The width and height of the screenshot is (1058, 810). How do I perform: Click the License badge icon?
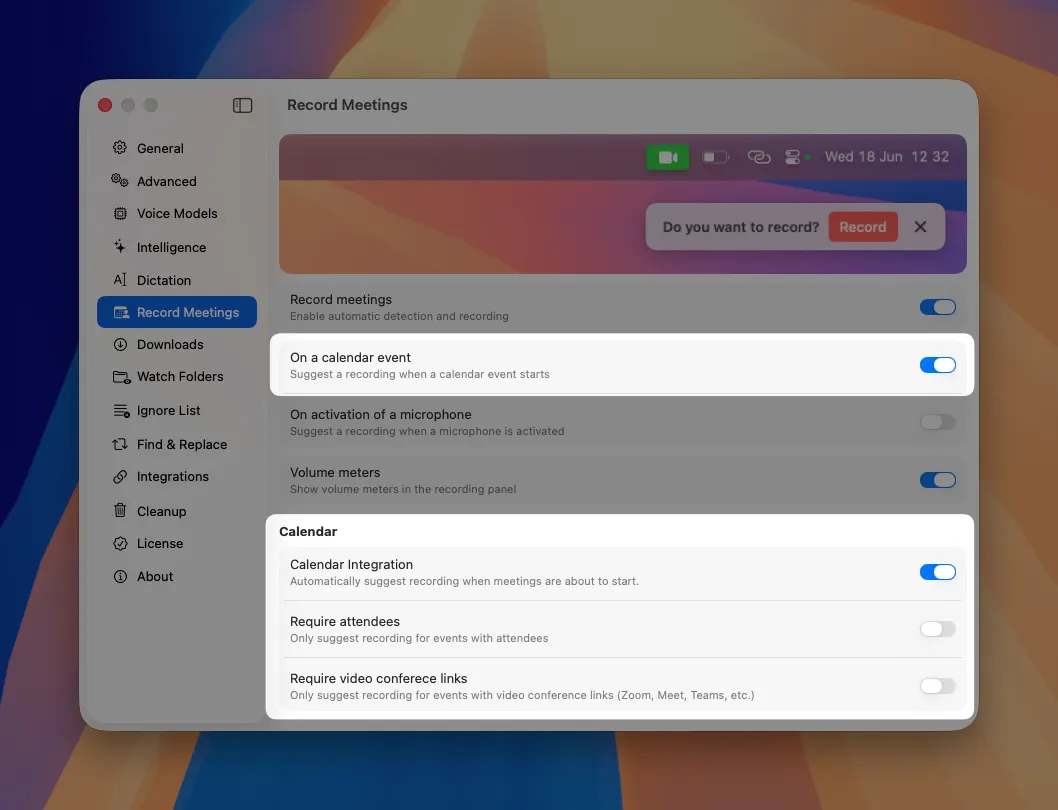click(120, 543)
